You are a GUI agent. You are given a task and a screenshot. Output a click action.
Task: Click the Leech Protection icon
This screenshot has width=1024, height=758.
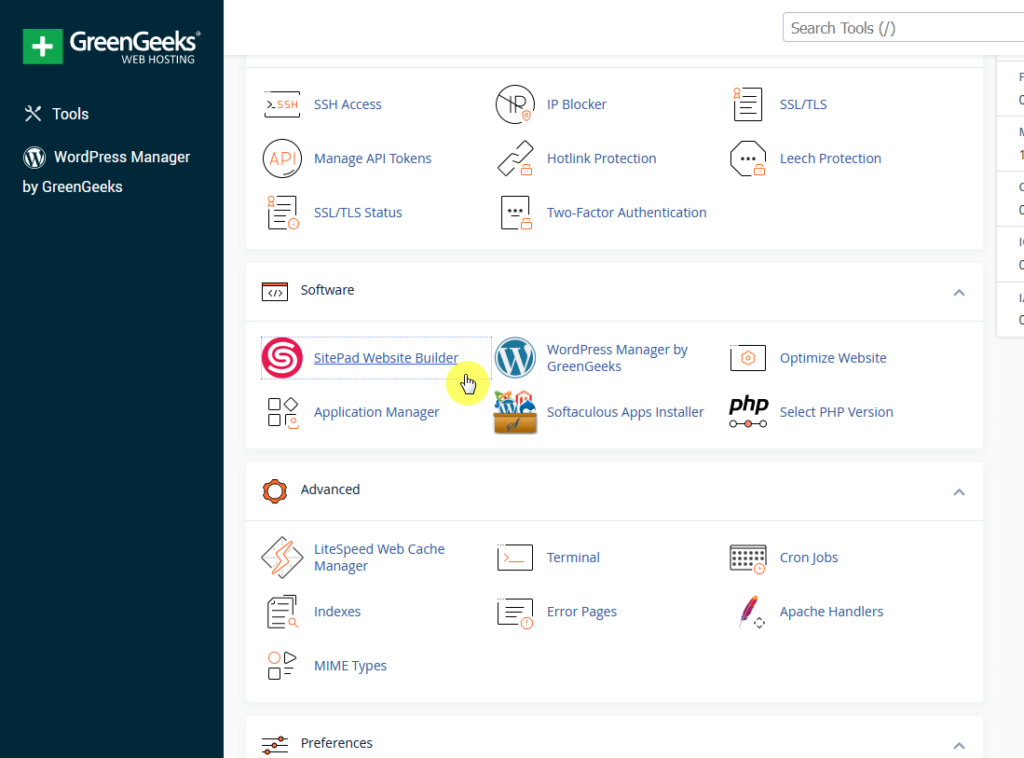point(748,159)
